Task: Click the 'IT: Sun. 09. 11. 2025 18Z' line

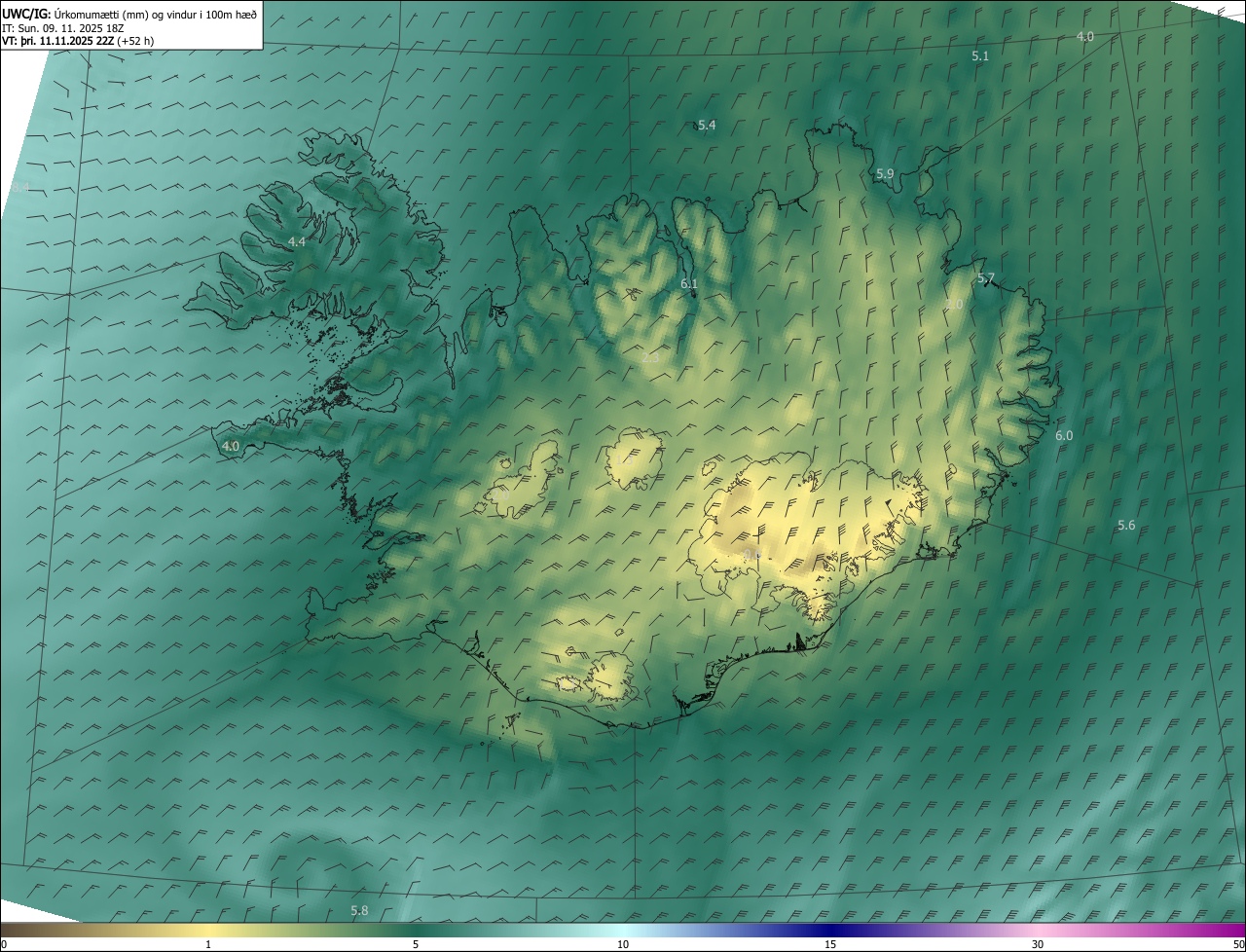Action: 64,27
